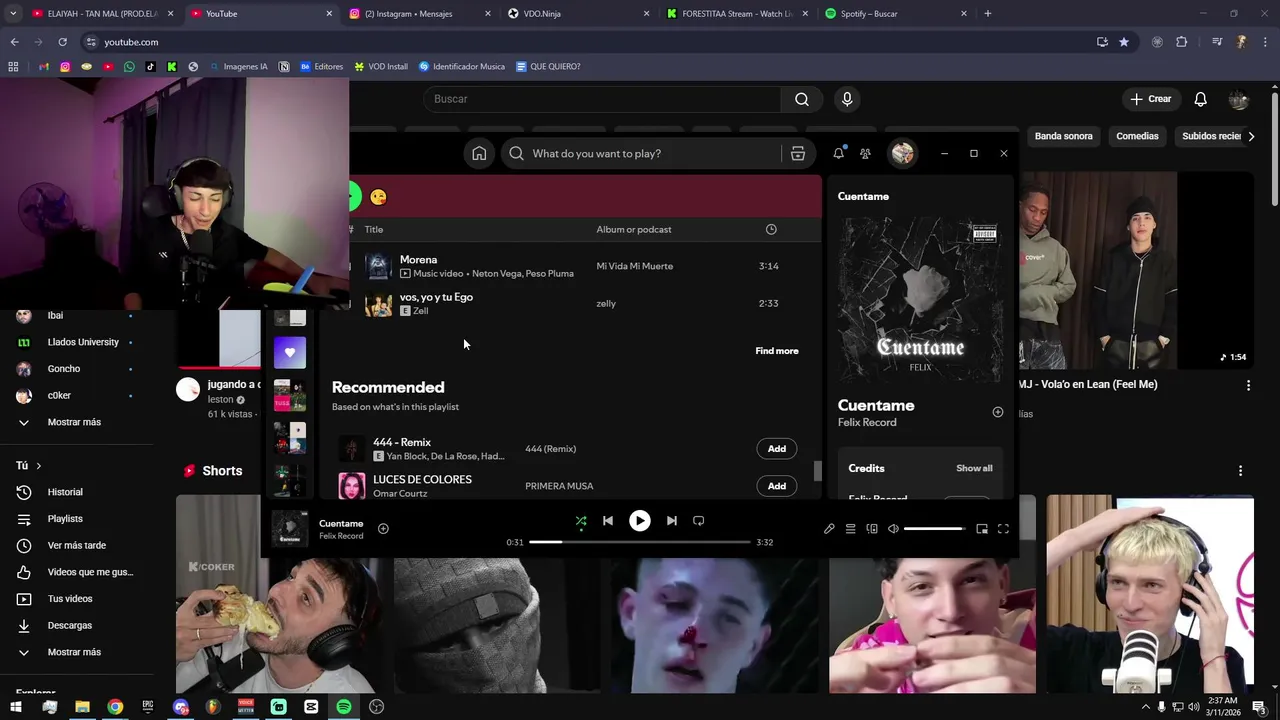Open Liked Songs heart playlist in Spotify sidebar
Image resolution: width=1280 pixels, height=720 pixels.
[x=290, y=352]
